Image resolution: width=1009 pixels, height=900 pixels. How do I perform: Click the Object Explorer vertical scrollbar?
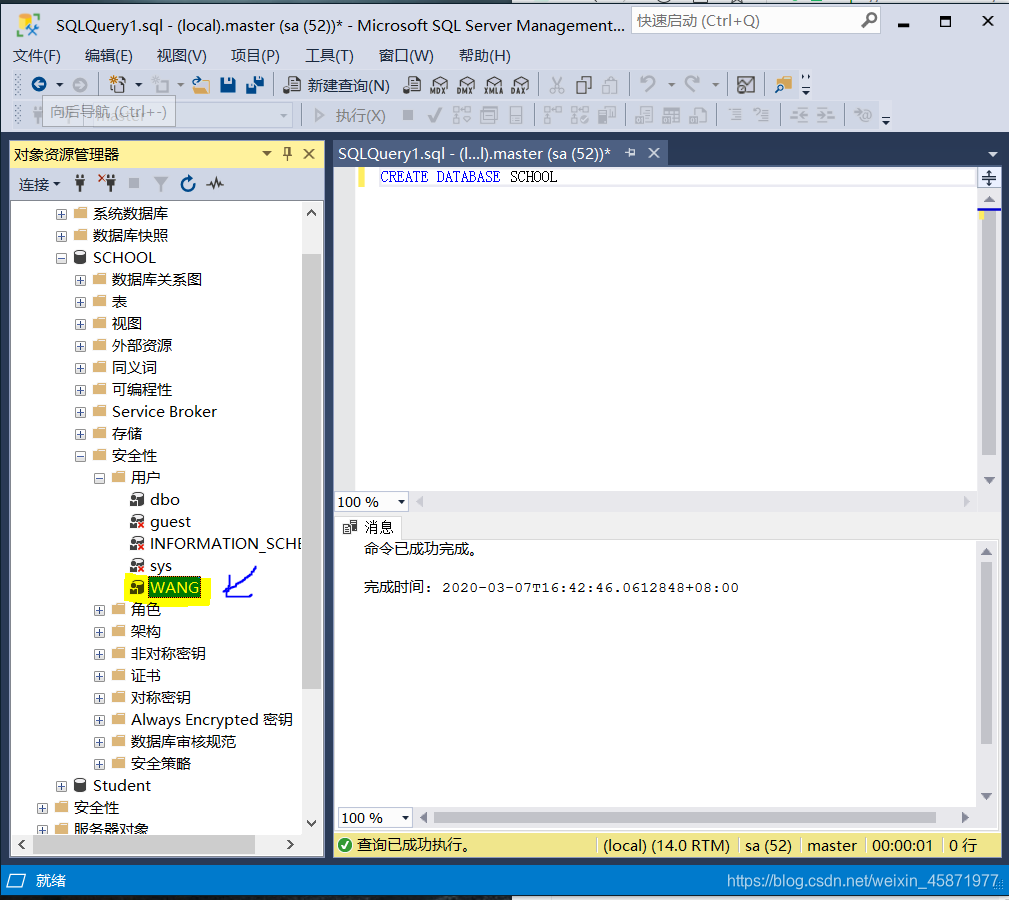(311, 472)
